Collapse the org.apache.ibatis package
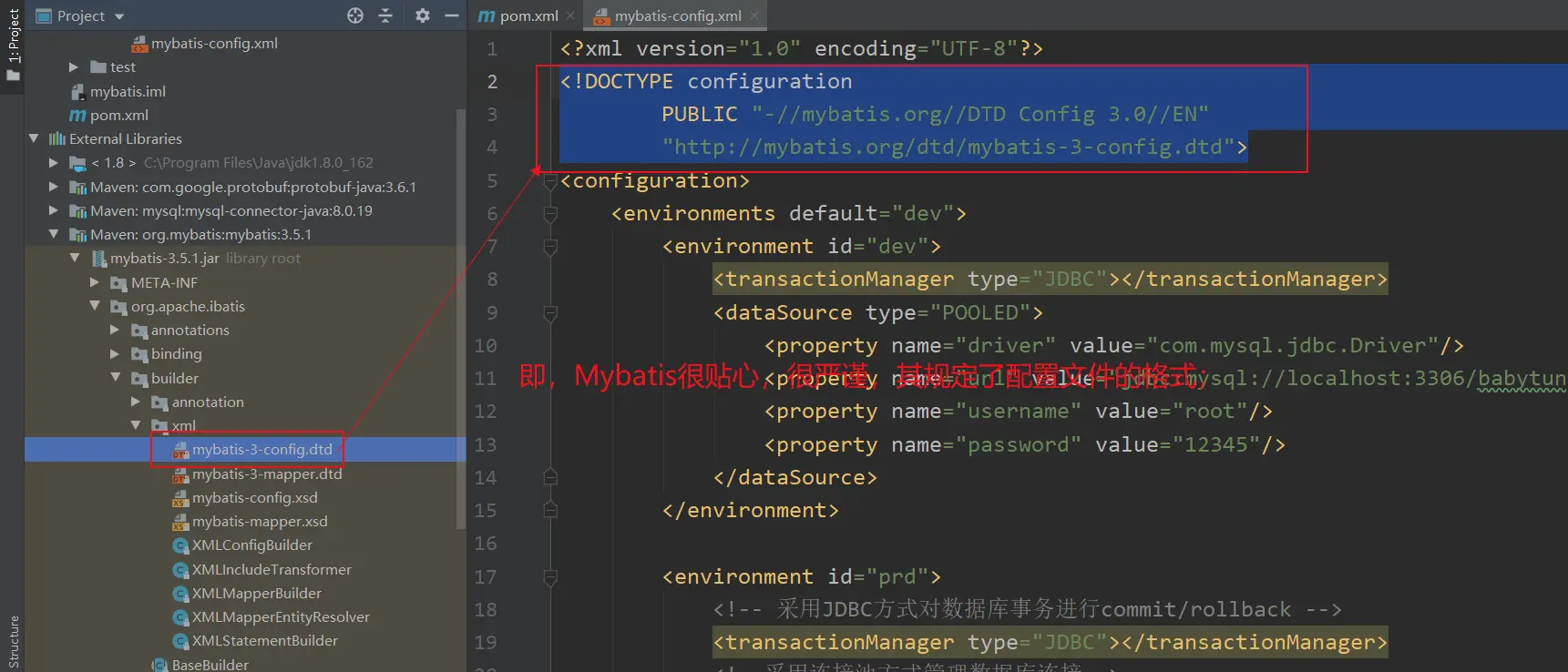 pos(95,307)
